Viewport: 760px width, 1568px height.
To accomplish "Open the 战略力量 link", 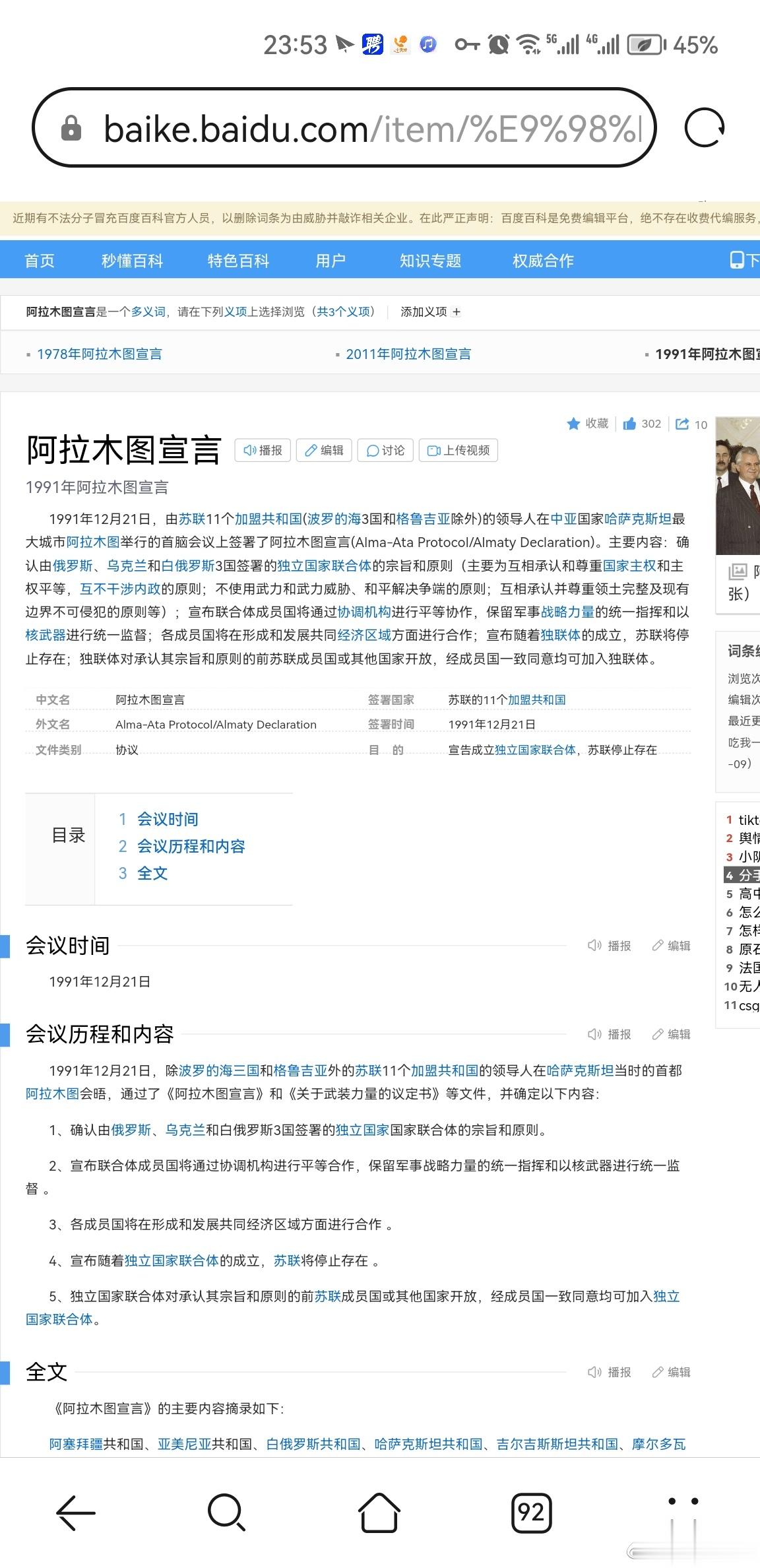I will pyautogui.click(x=567, y=612).
